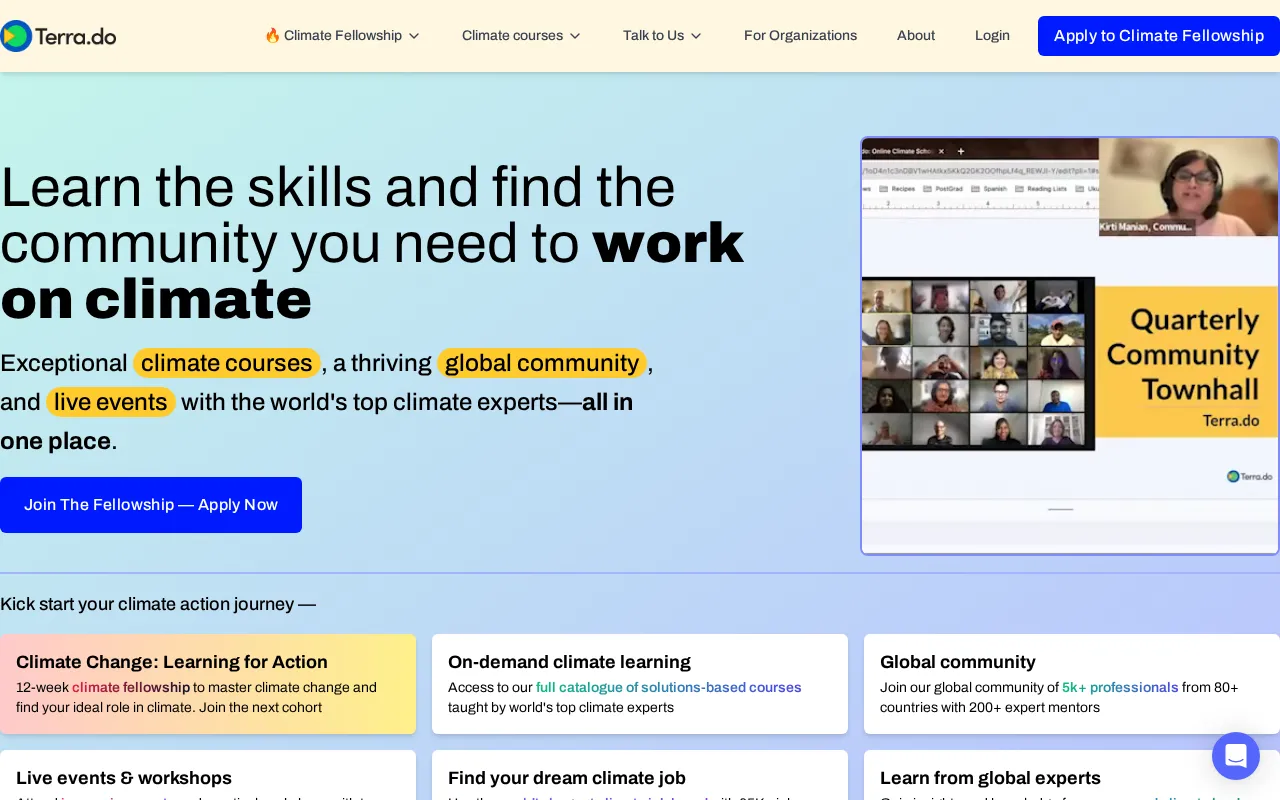
Task: Expand the Climate courses dropdown chevron
Action: (575, 36)
